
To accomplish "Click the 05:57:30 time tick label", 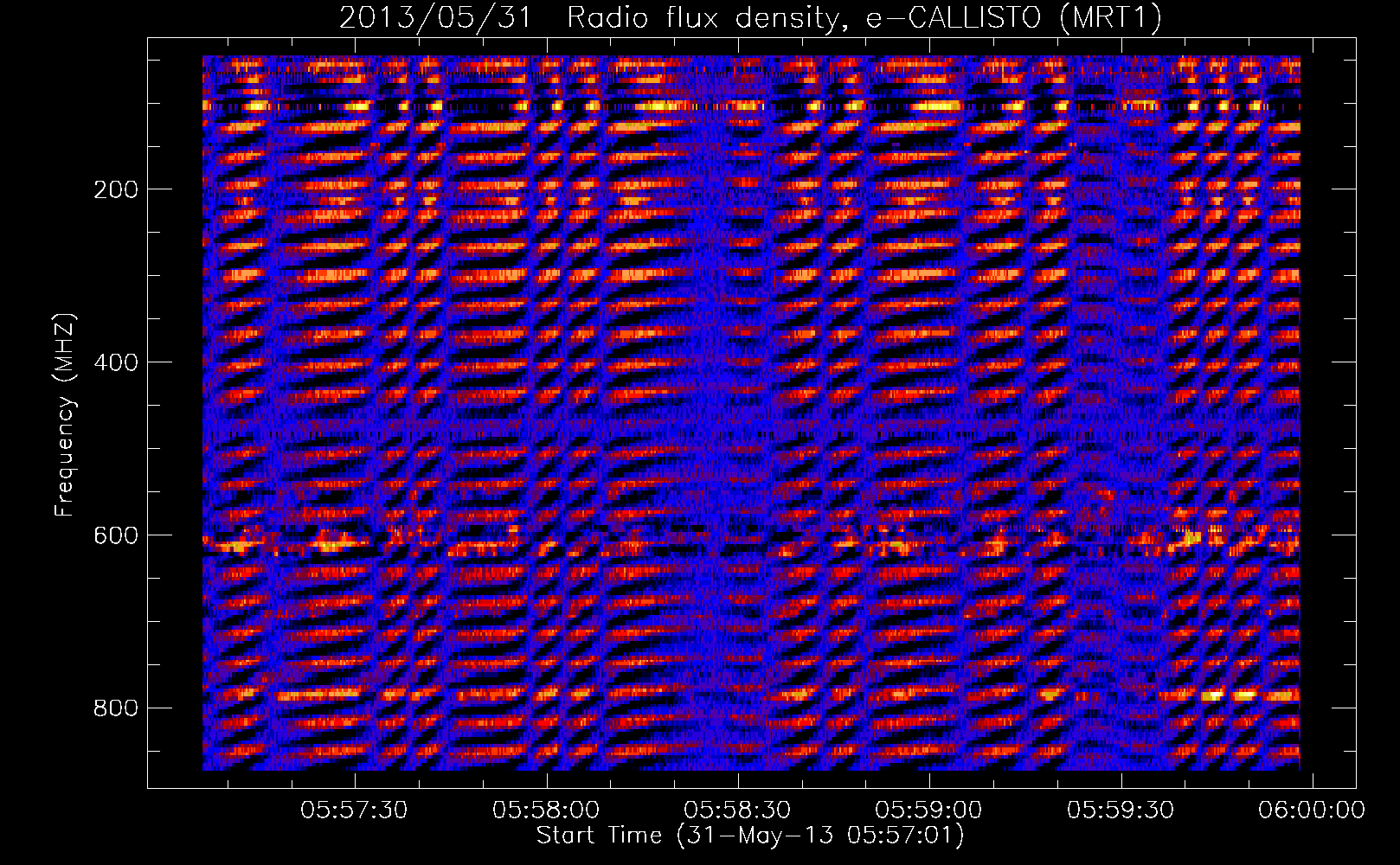I will click(354, 811).
